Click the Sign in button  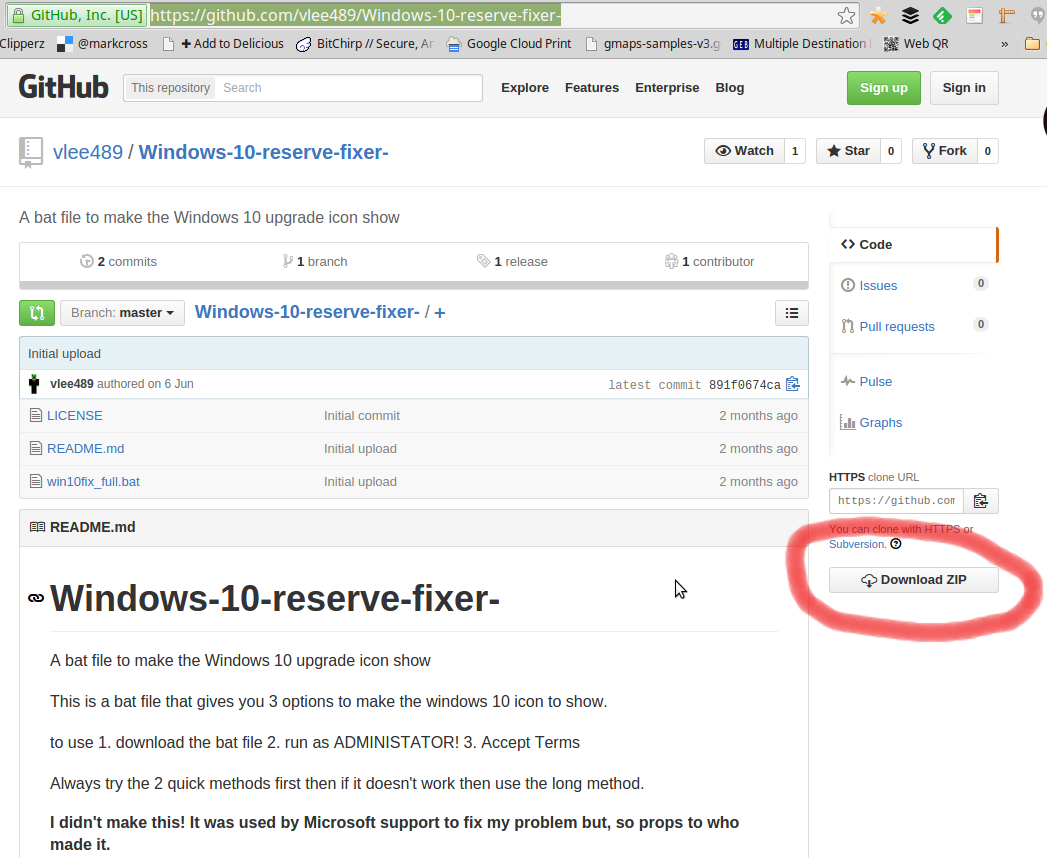pyautogui.click(x=964, y=87)
